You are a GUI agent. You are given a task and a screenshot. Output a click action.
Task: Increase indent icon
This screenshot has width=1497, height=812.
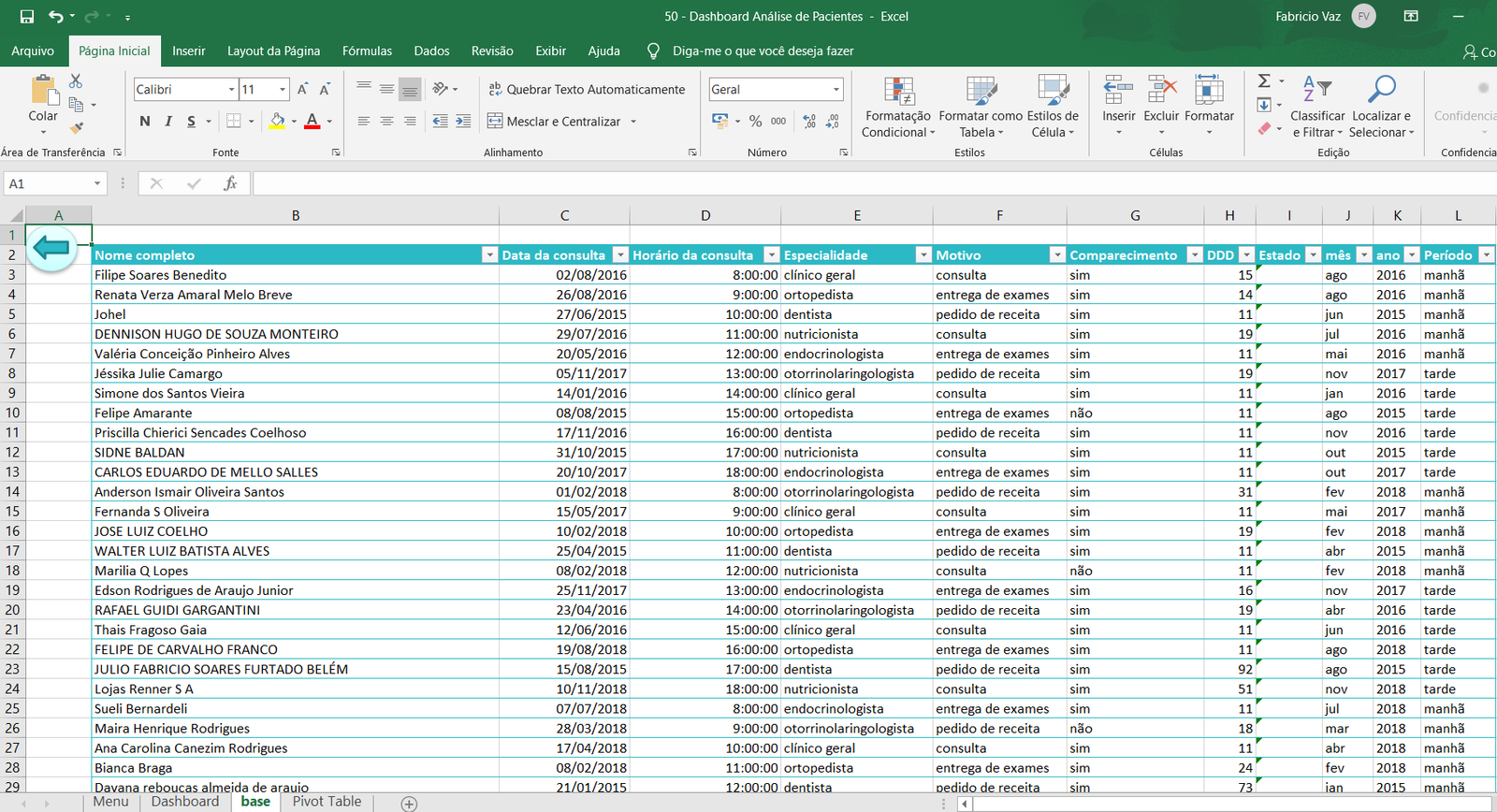(x=463, y=121)
